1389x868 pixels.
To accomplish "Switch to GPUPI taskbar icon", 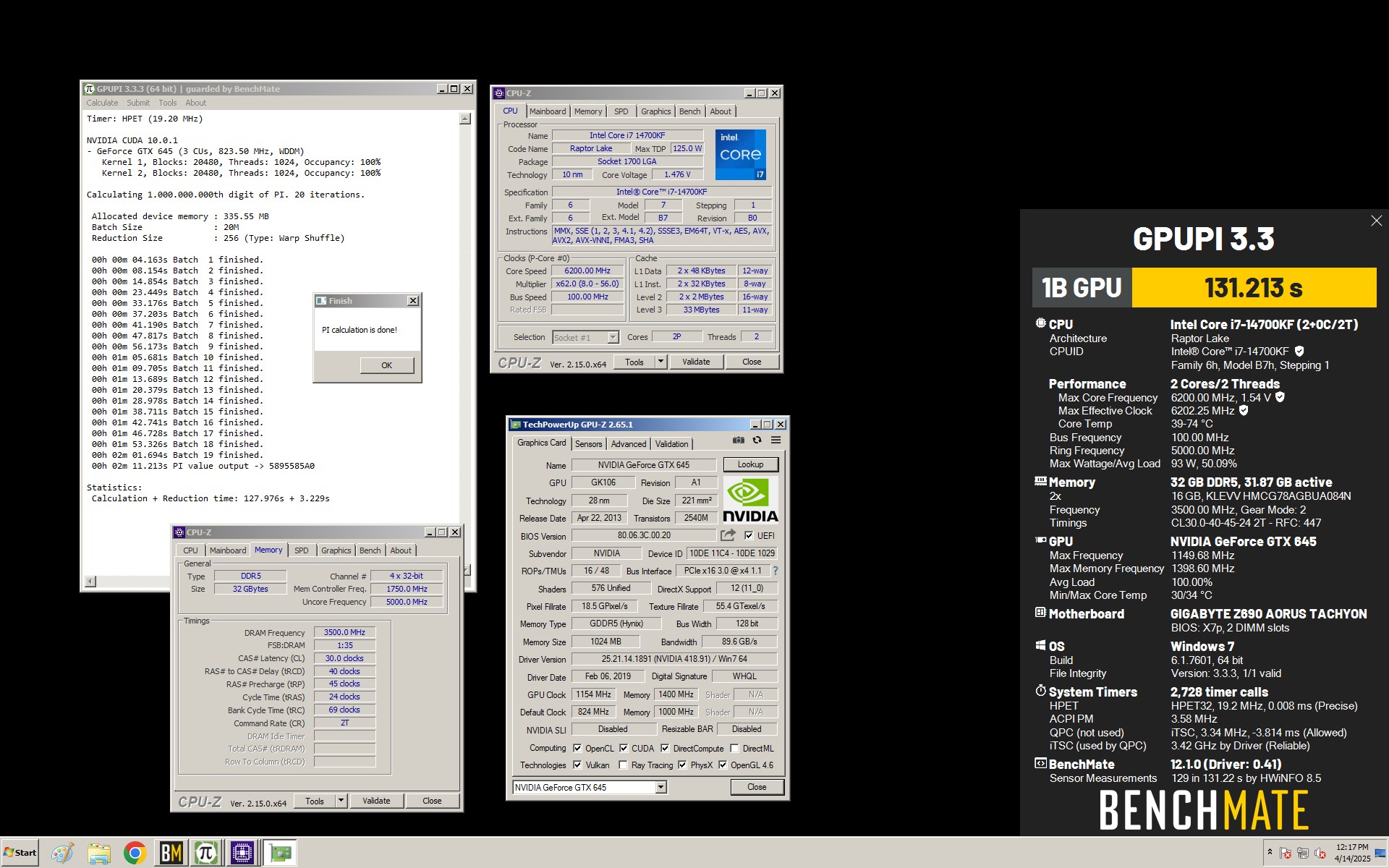I will point(206,853).
